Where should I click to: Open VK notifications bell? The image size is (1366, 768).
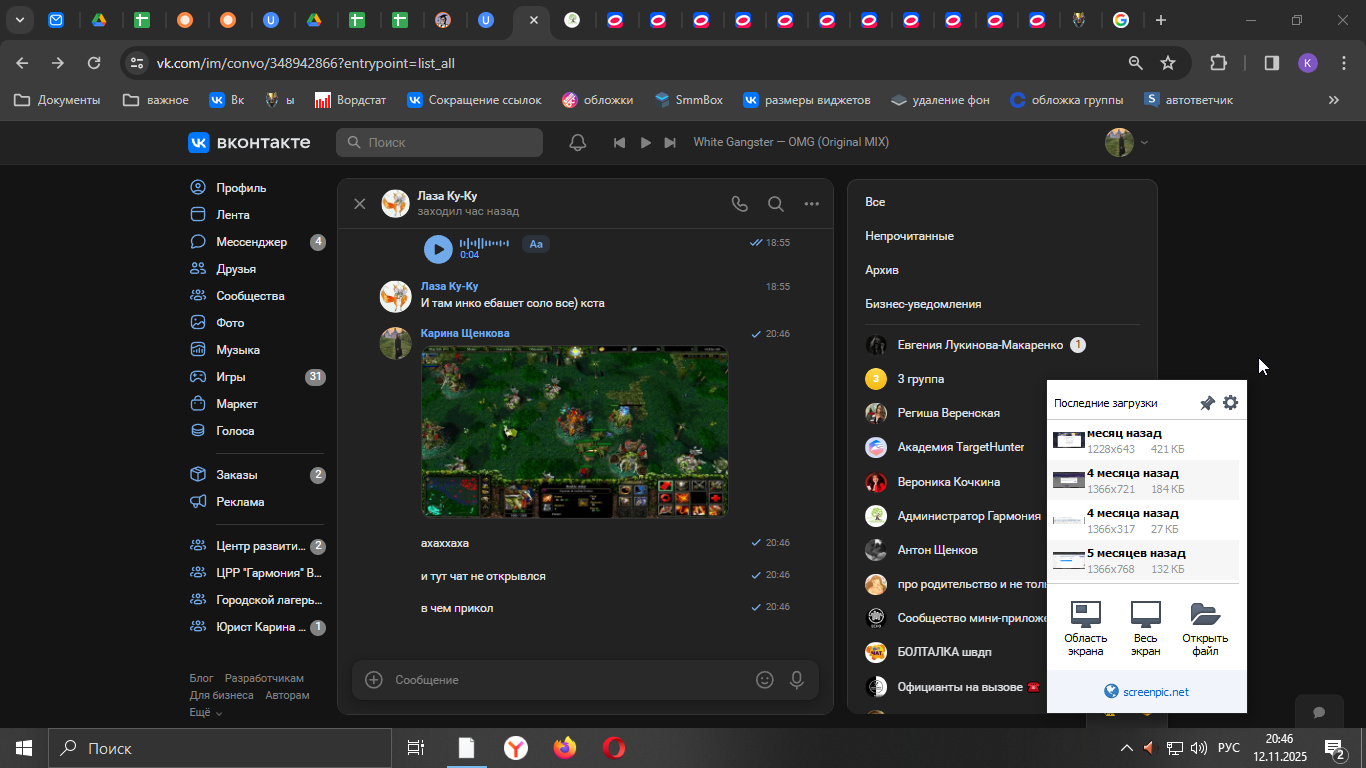tap(578, 142)
